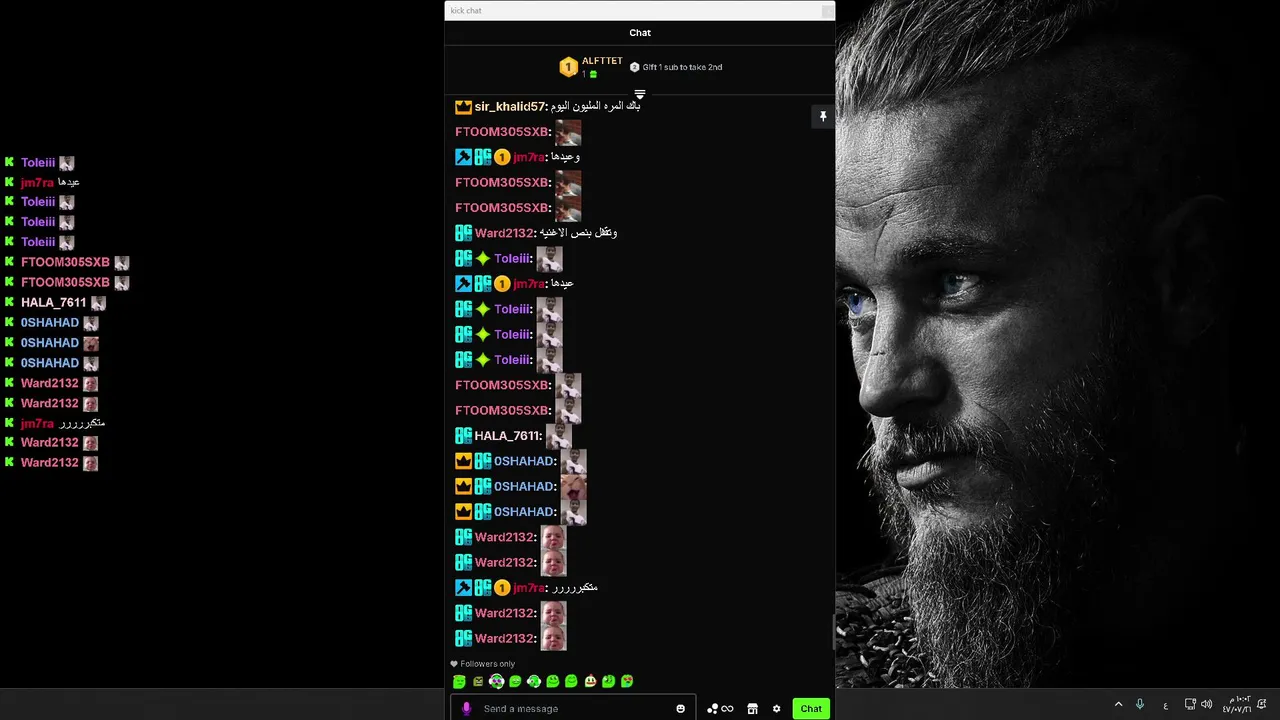1280x720 pixels.
Task: Focus the Send a message input field
Action: point(575,708)
